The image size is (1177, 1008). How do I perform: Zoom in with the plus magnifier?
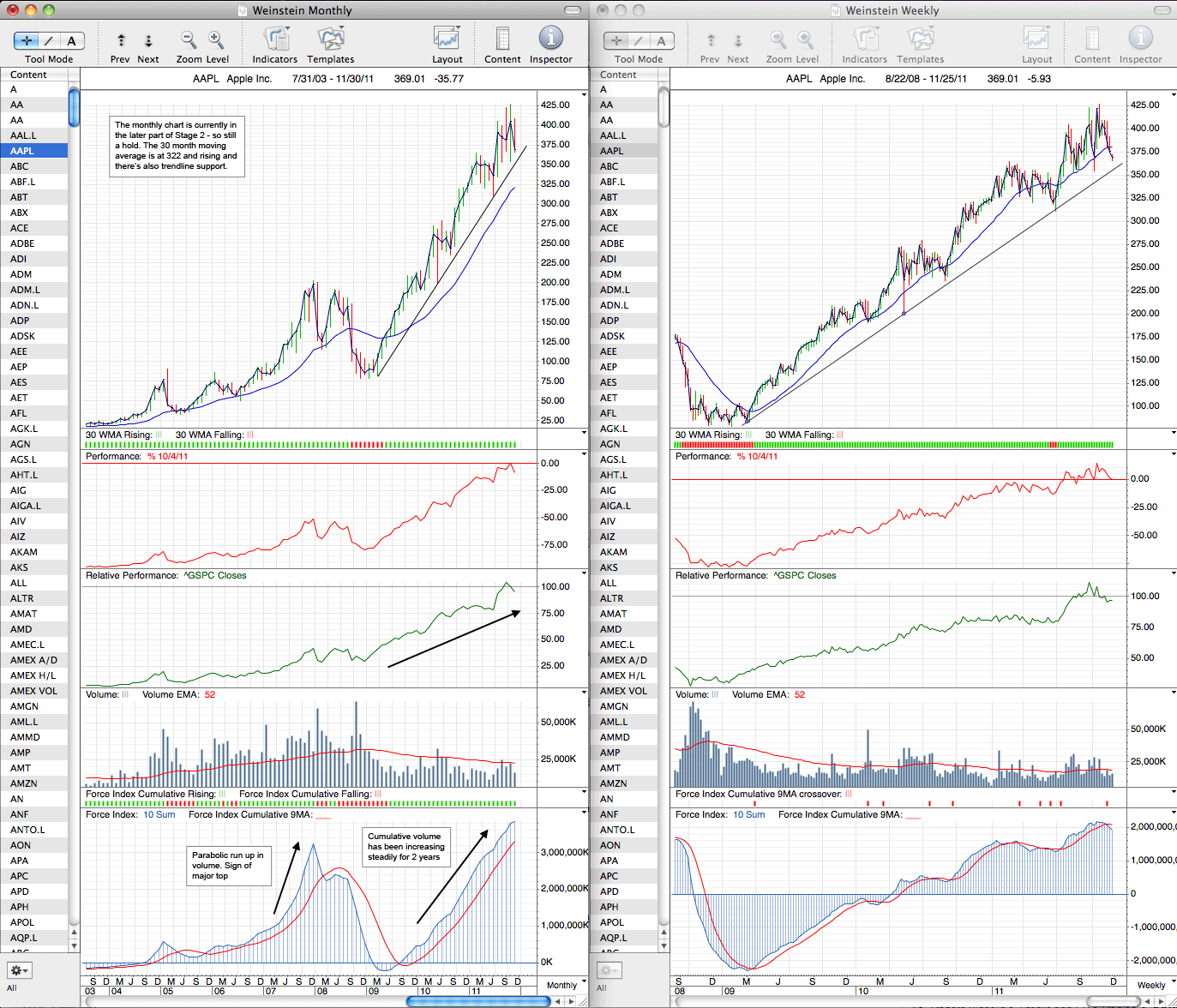[x=216, y=39]
